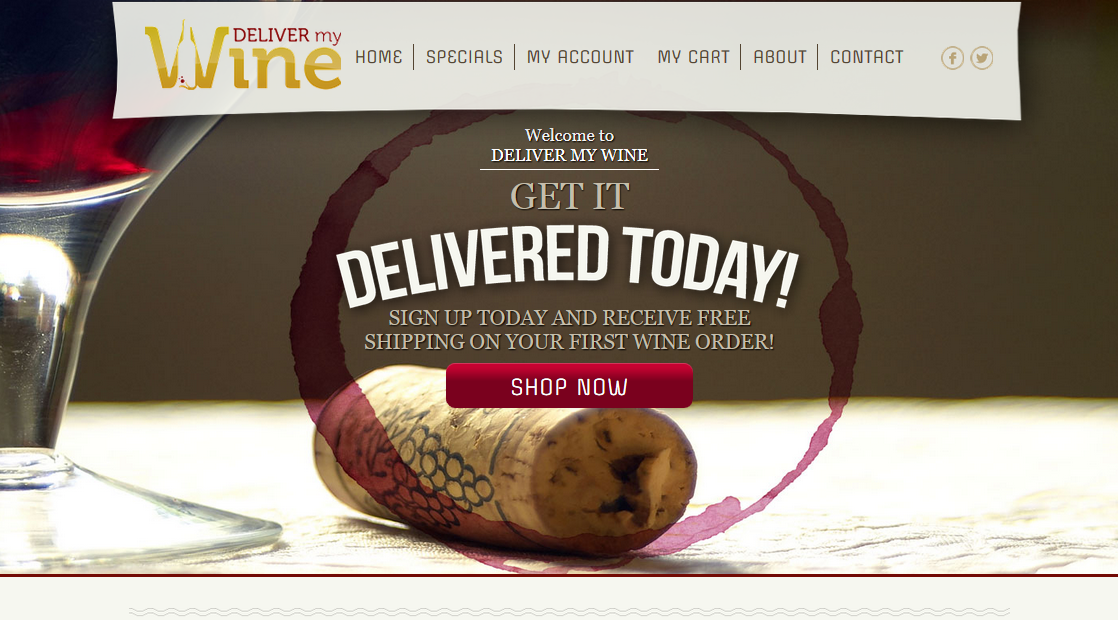Viewport: 1118px width, 620px height.
Task: Click the Delivered Today! headline
Action: click(568, 266)
